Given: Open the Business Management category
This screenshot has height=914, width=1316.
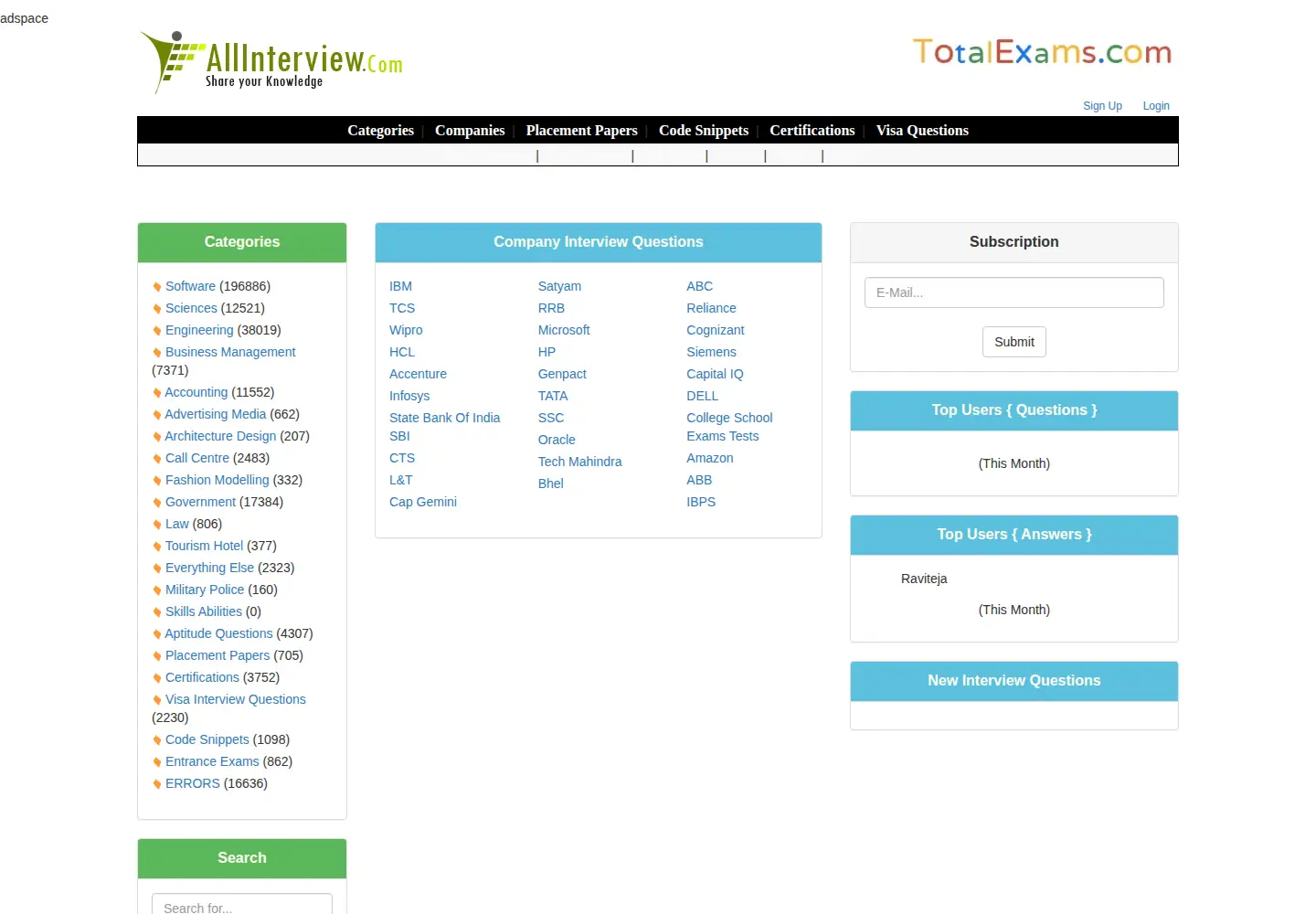Looking at the screenshot, I should click(230, 352).
